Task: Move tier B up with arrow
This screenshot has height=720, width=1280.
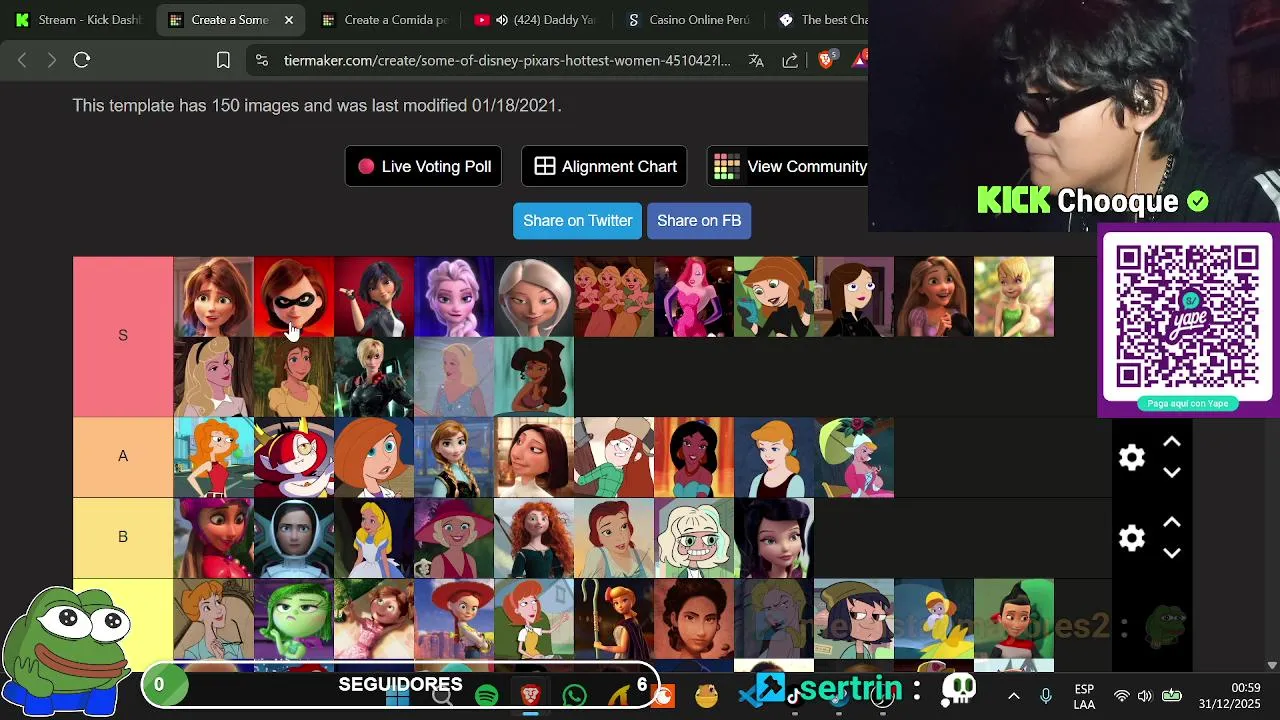Action: click(x=1172, y=523)
